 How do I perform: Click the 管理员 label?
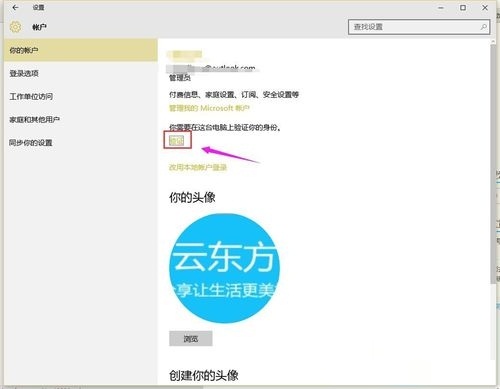click(x=180, y=78)
